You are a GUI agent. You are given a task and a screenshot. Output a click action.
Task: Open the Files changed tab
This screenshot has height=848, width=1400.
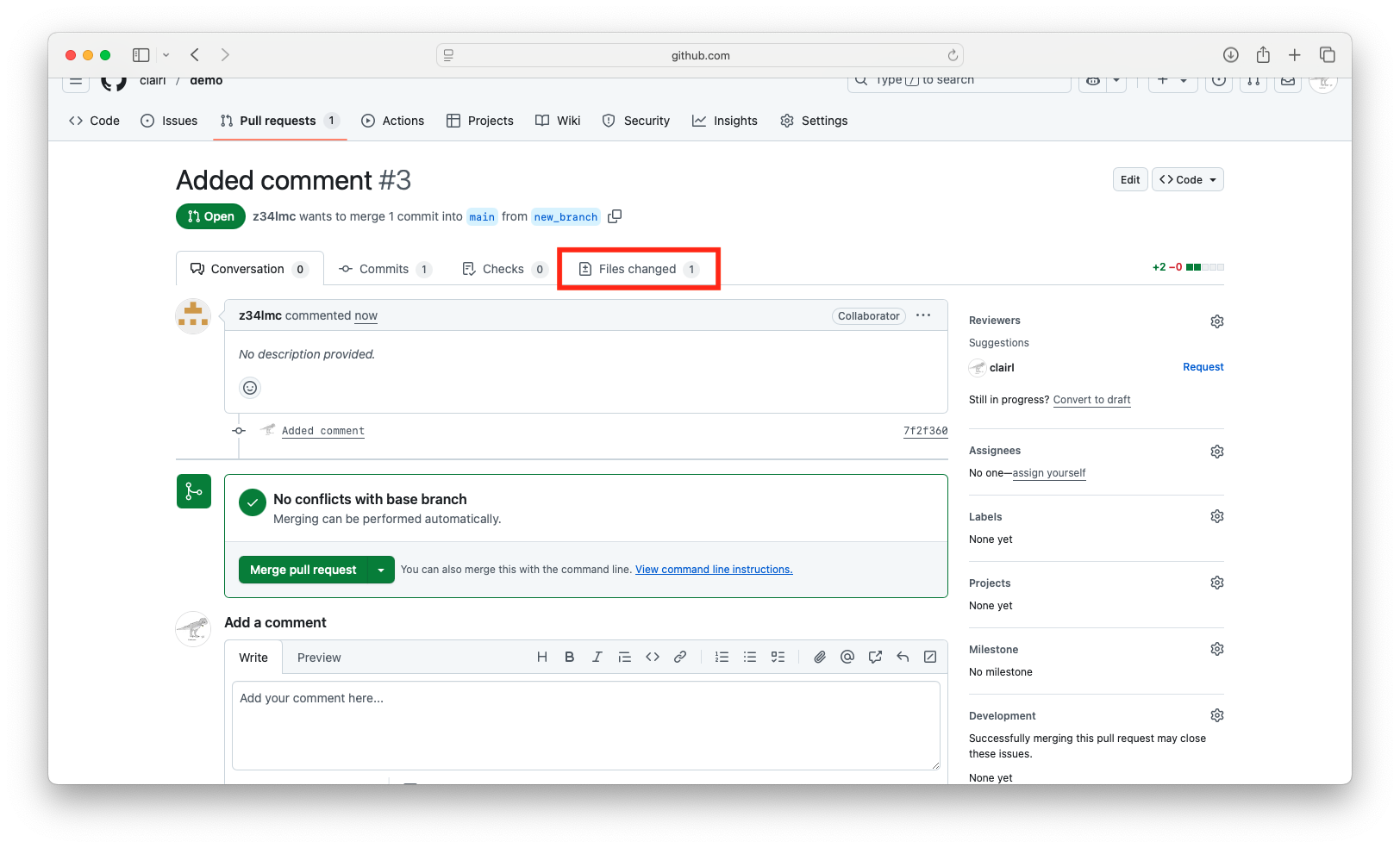coord(638,269)
